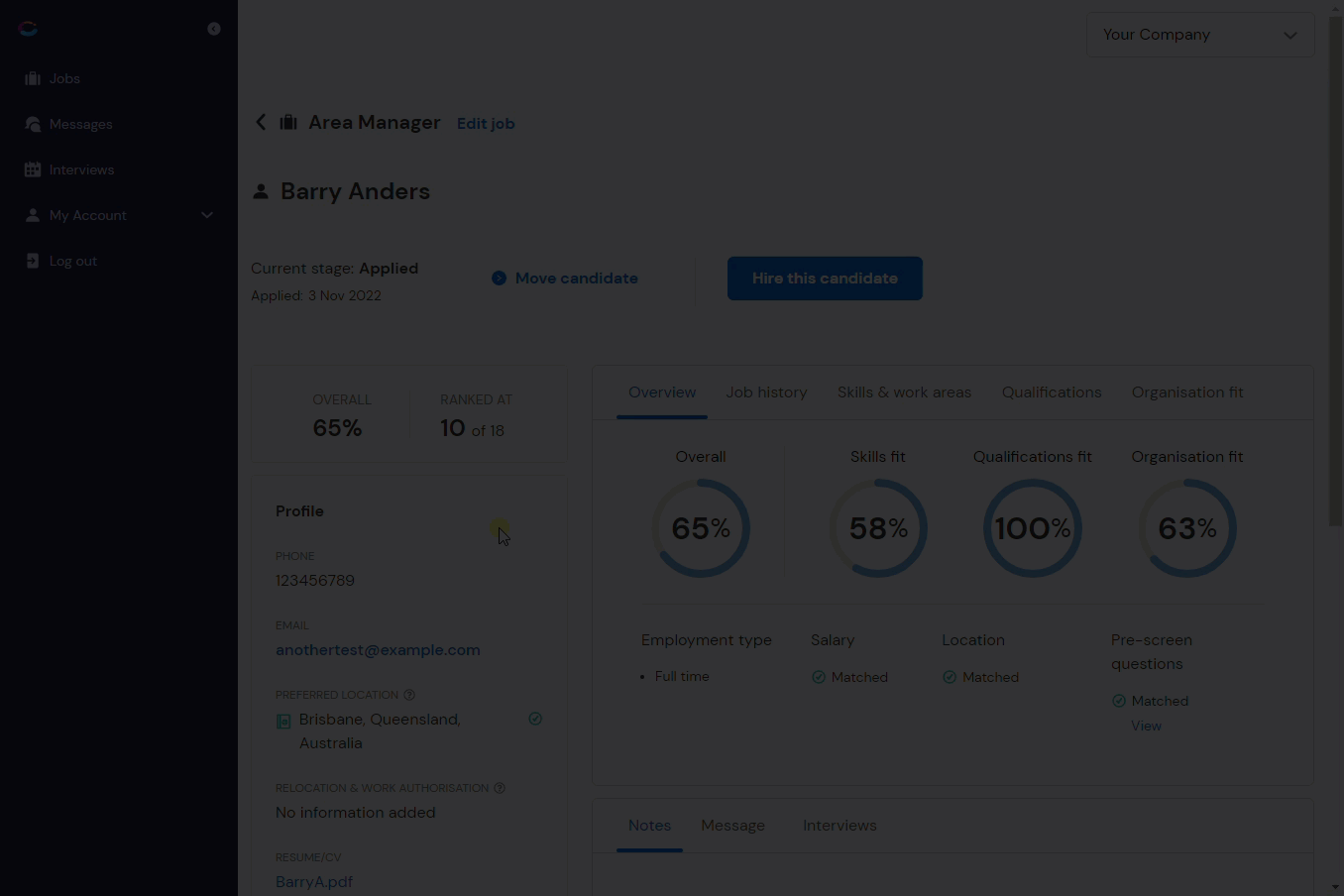Go back using the left chevron beside Area Manager

click(261, 122)
